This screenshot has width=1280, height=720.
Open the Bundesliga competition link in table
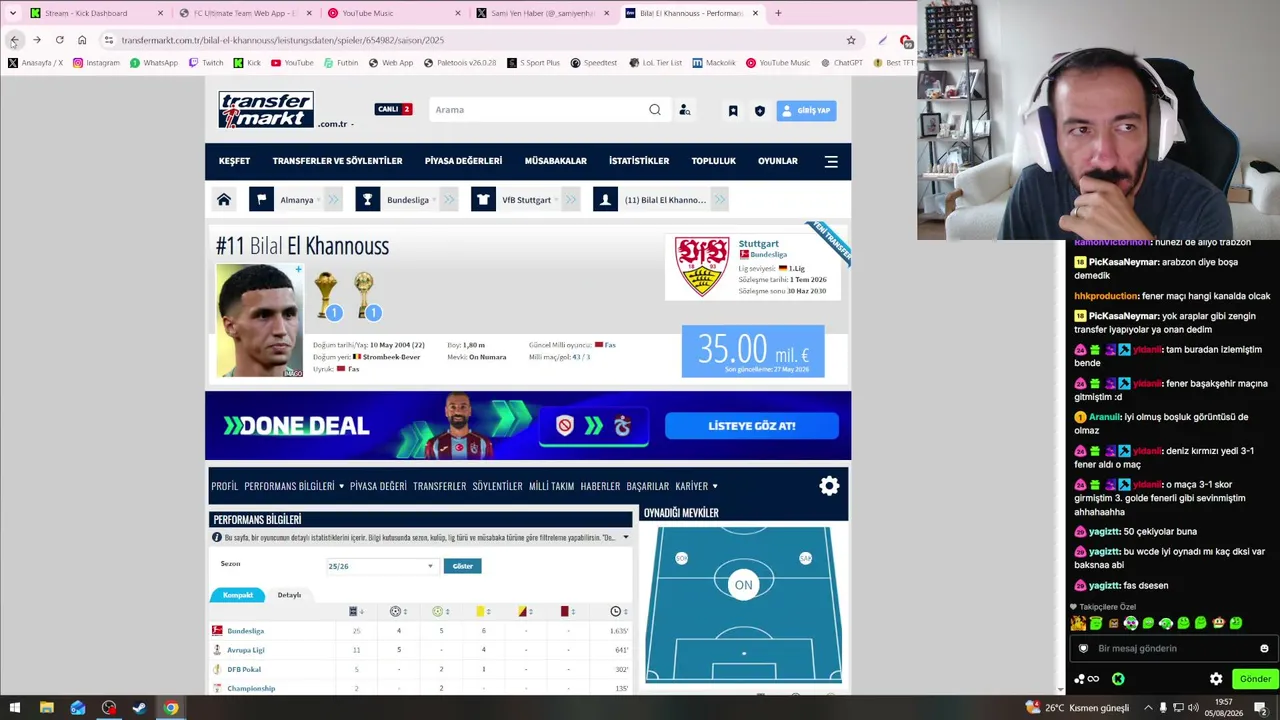[x=246, y=631]
